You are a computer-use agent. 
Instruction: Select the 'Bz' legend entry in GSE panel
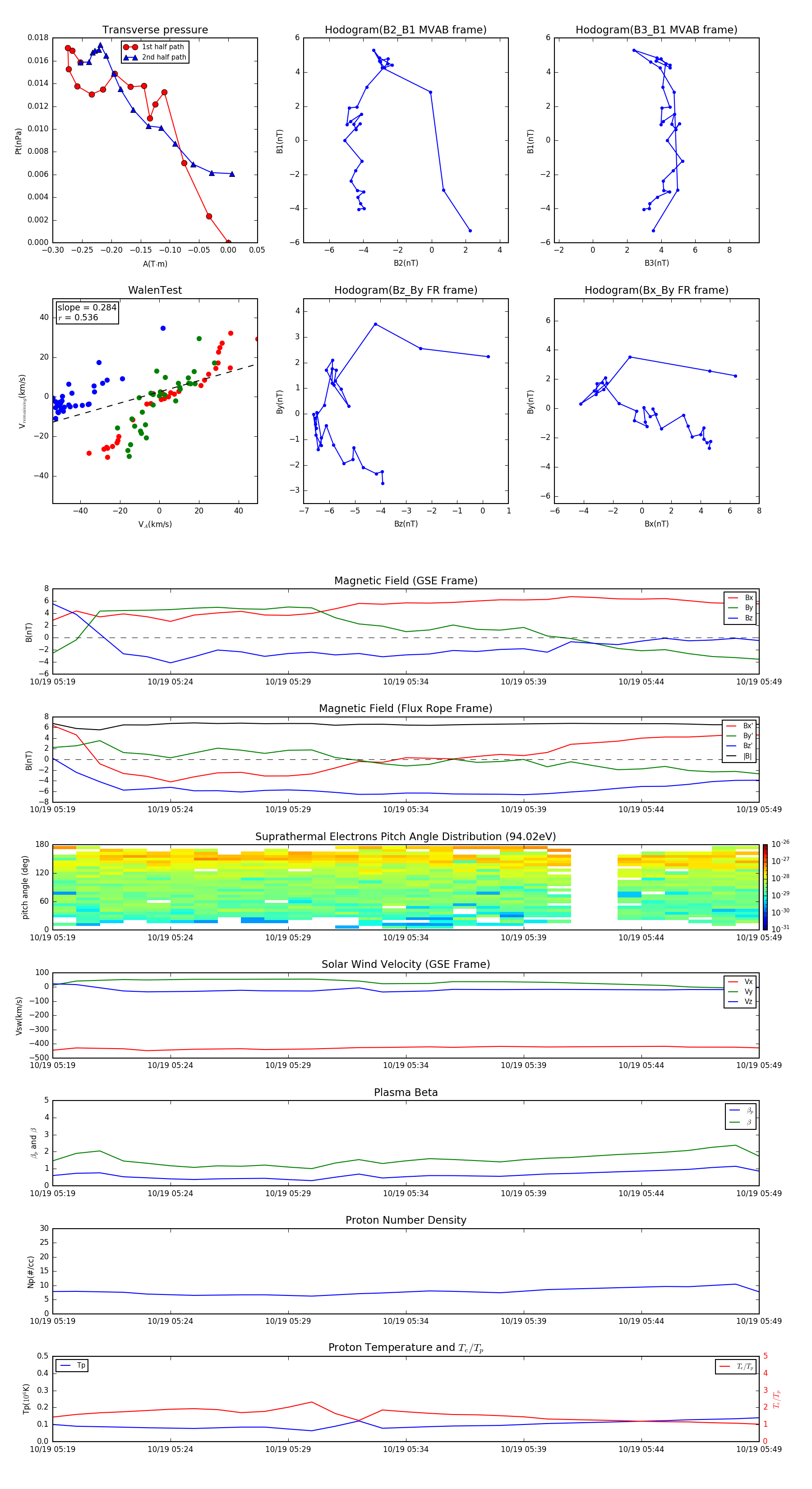[740, 618]
